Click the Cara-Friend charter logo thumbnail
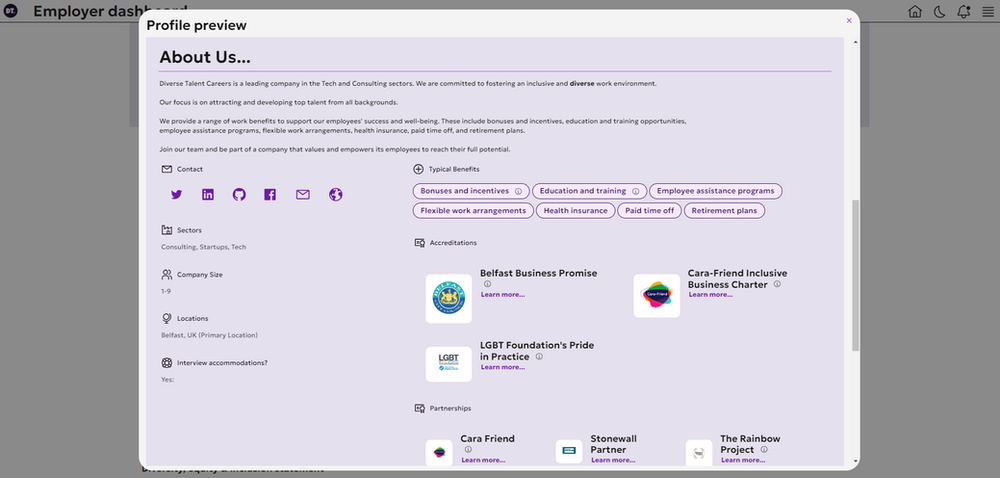The image size is (1000, 478). click(657, 296)
